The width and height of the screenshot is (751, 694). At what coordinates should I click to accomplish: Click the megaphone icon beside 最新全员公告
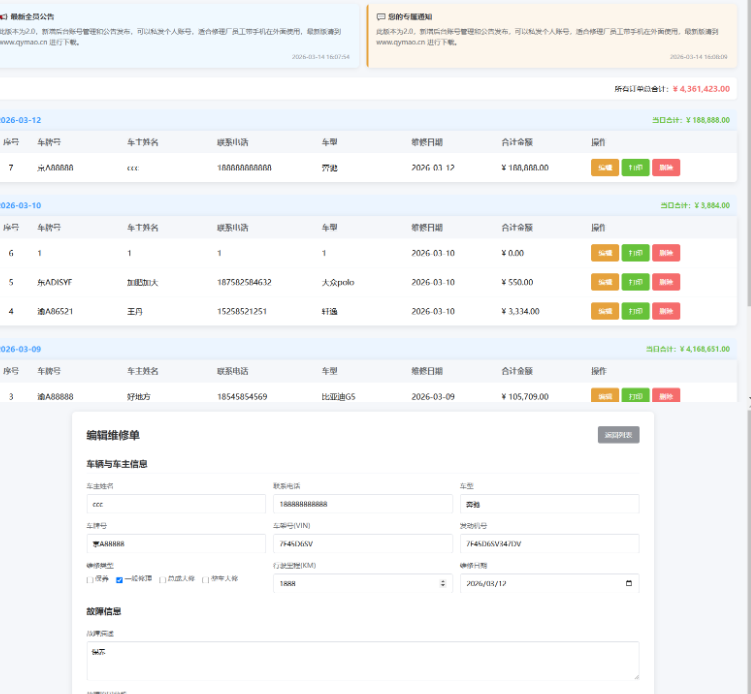point(4,17)
